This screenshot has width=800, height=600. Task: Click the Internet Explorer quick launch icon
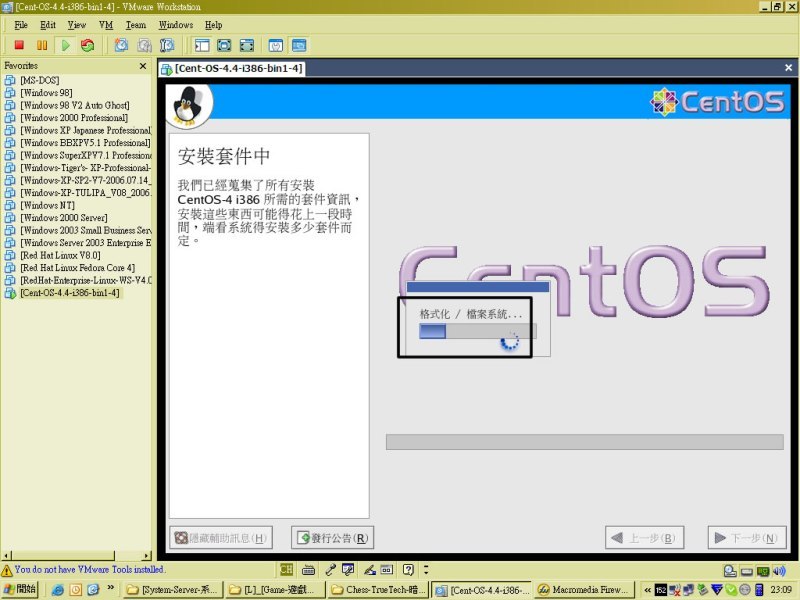point(58,590)
